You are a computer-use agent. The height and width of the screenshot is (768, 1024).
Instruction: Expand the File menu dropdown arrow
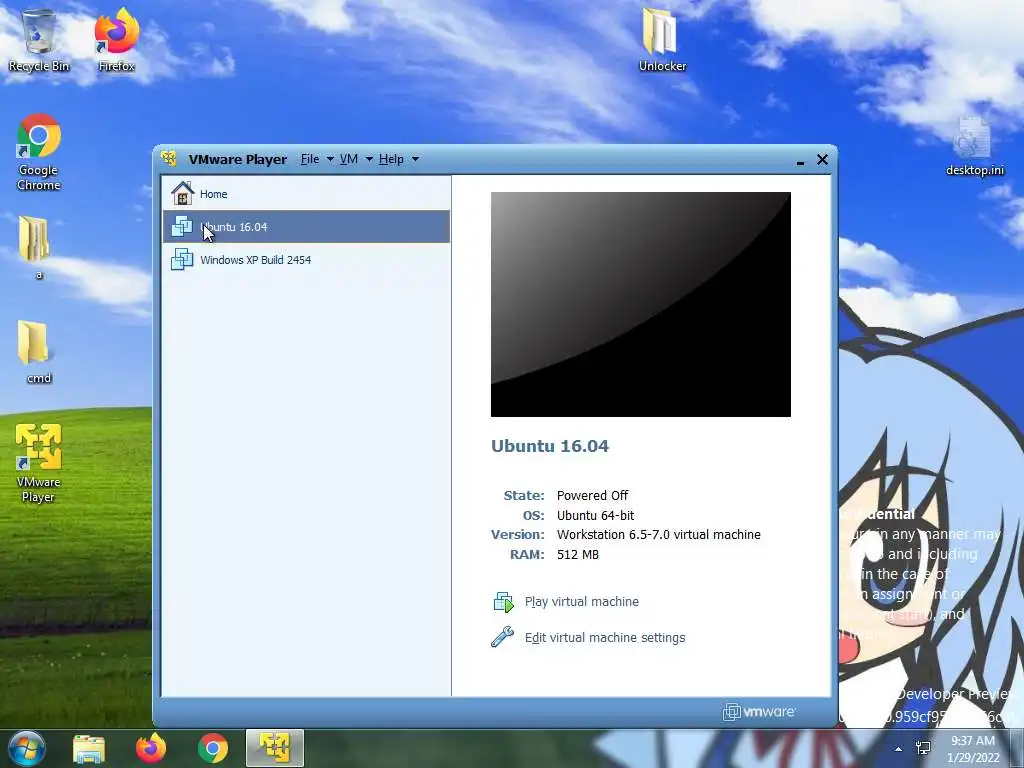point(330,159)
